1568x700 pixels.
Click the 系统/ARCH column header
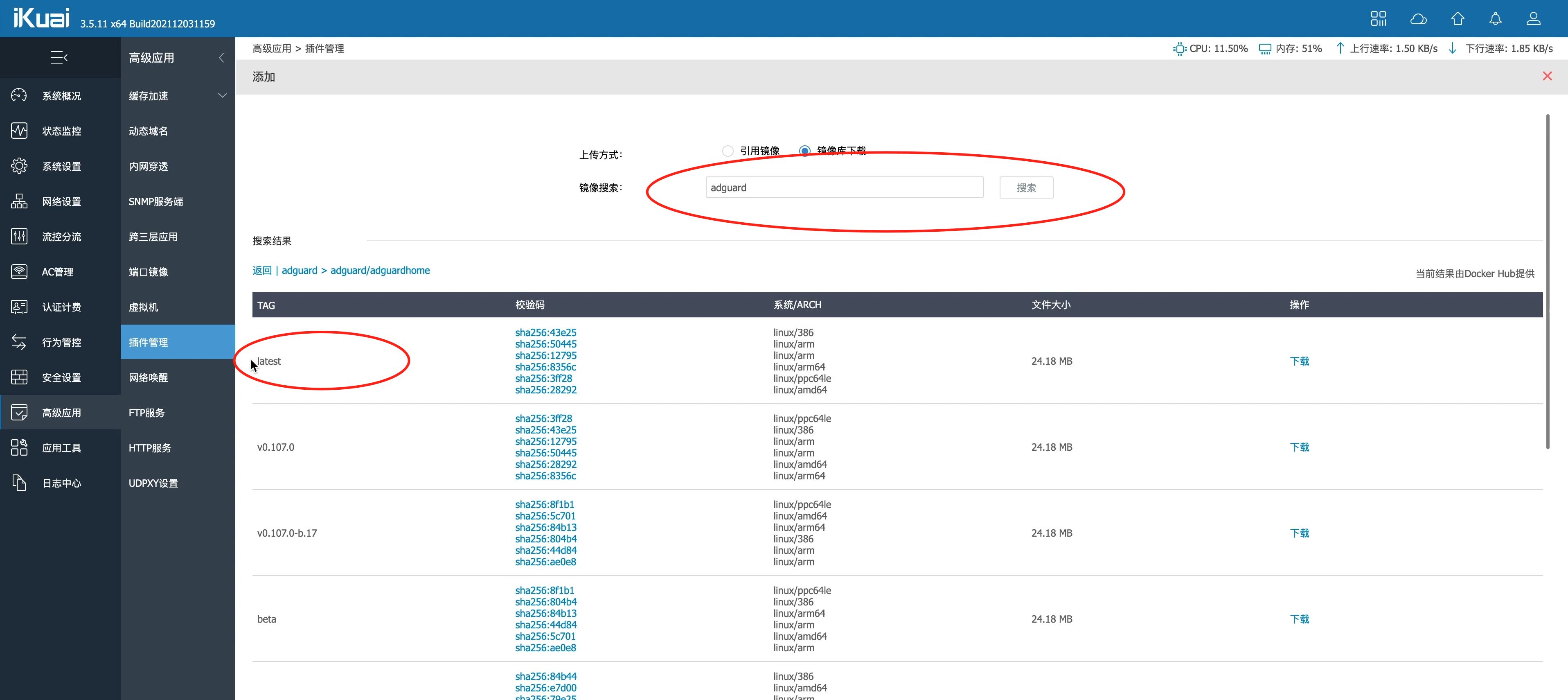pos(797,305)
